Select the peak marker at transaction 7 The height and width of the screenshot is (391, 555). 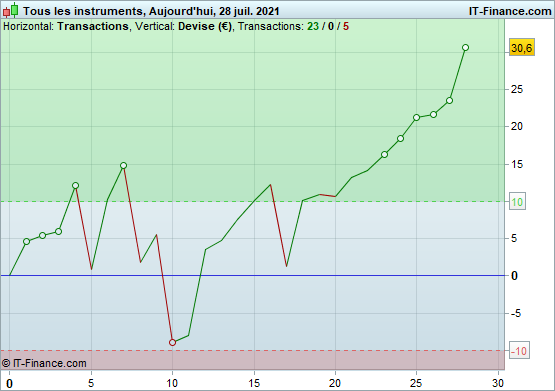[x=123, y=165]
